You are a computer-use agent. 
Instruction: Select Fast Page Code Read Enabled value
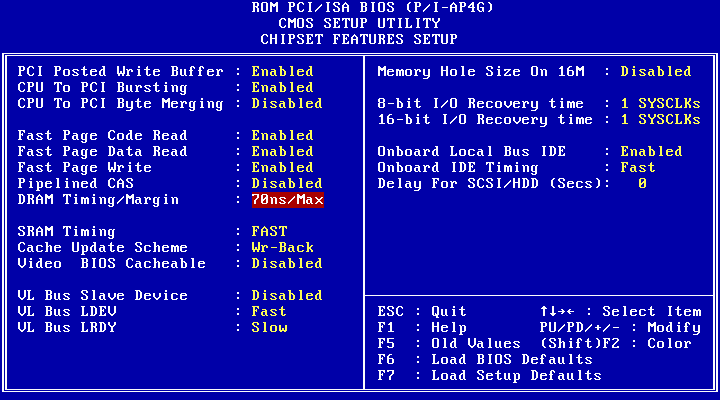click(x=282, y=135)
